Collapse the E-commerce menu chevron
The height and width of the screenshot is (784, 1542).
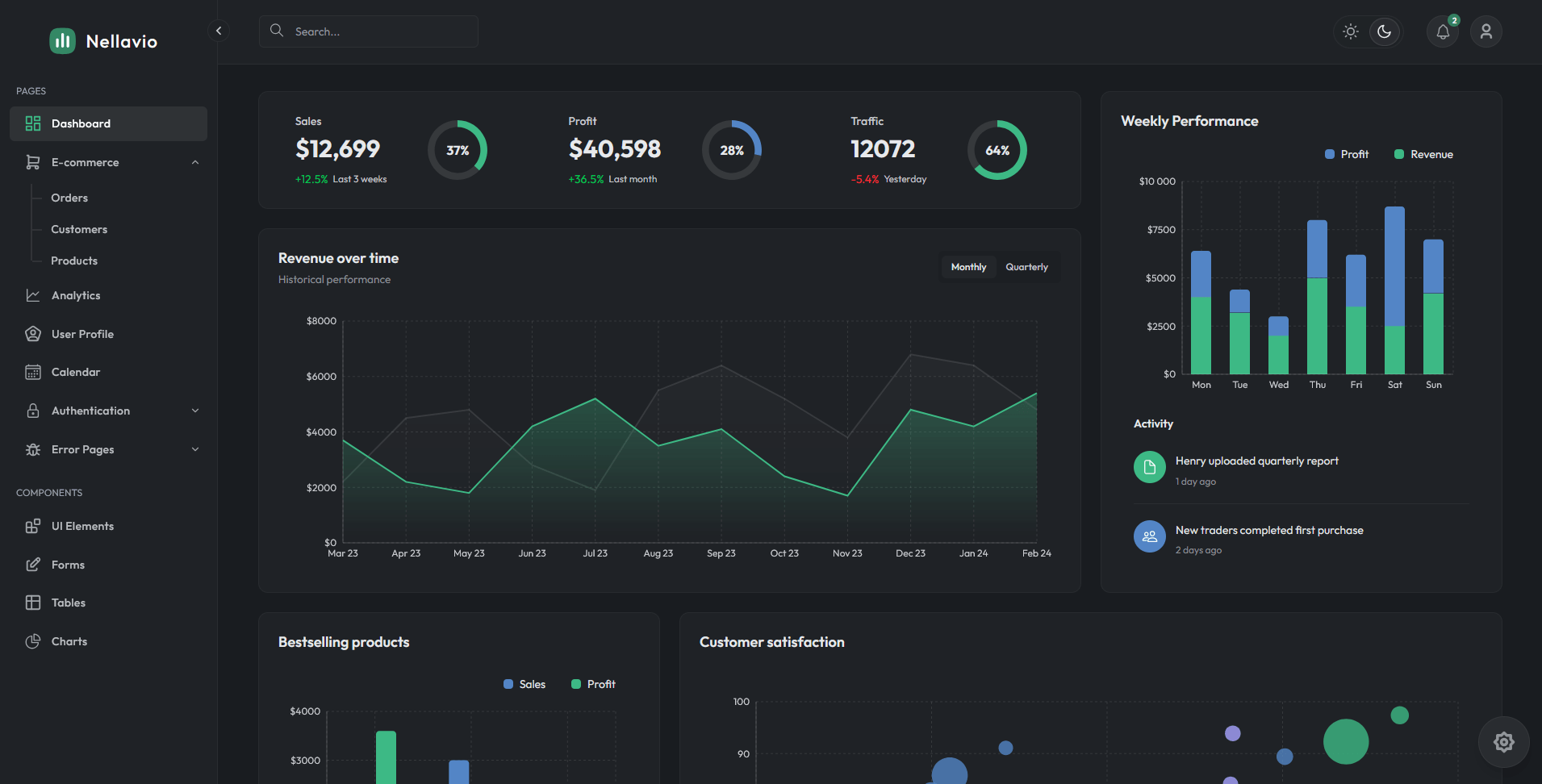195,163
